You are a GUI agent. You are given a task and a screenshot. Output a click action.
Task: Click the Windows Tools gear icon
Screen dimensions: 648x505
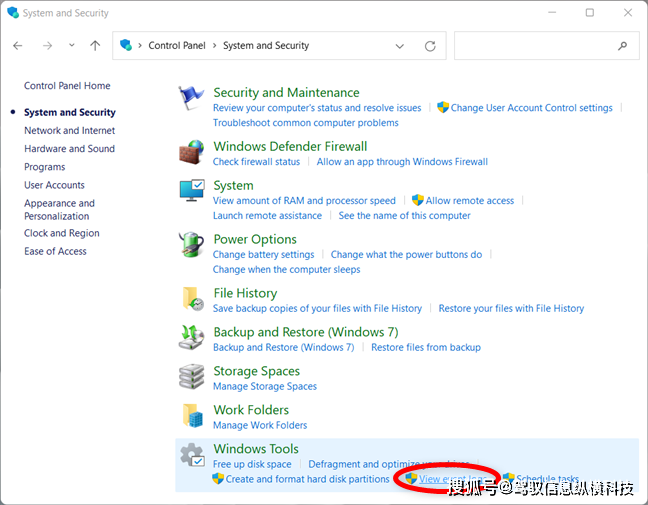(x=192, y=455)
